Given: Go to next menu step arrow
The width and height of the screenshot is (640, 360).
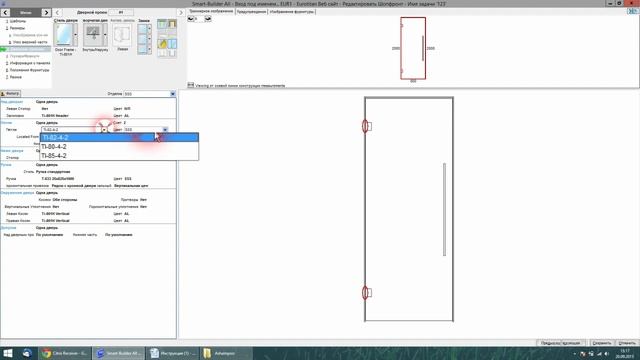Looking at the screenshot, I should [46, 13].
